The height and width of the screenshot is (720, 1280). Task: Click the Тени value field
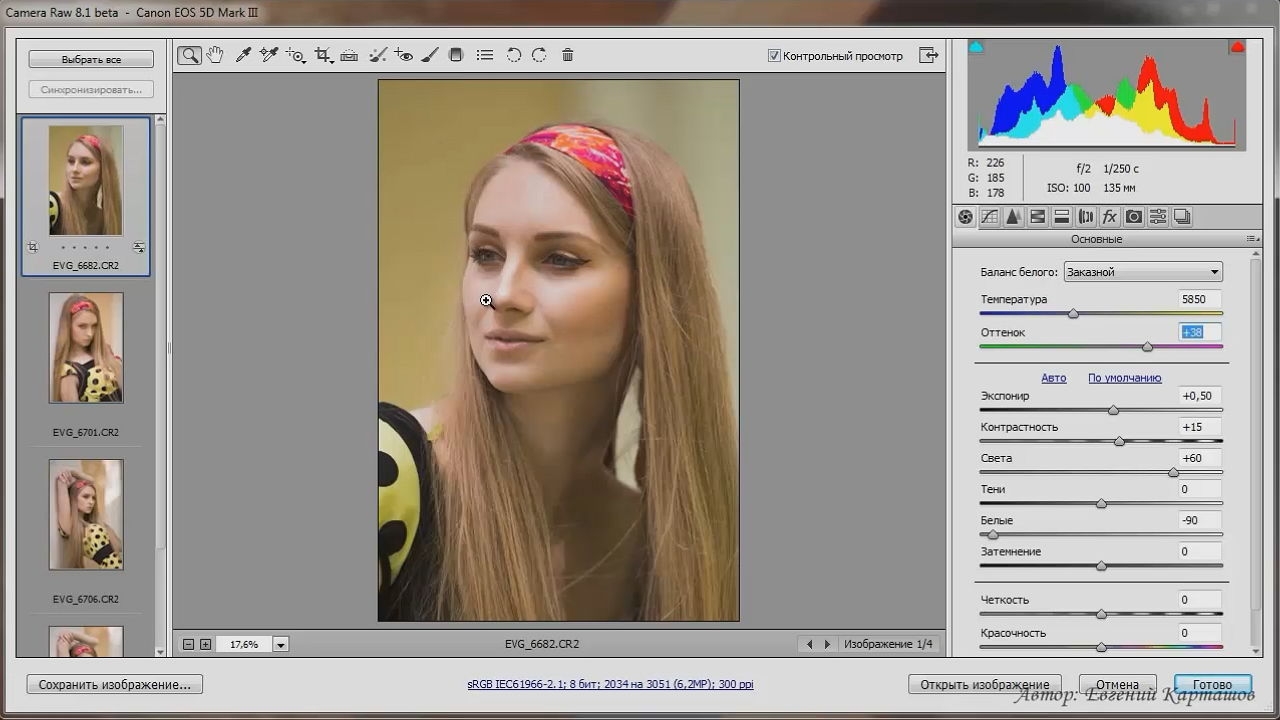tap(1199, 489)
